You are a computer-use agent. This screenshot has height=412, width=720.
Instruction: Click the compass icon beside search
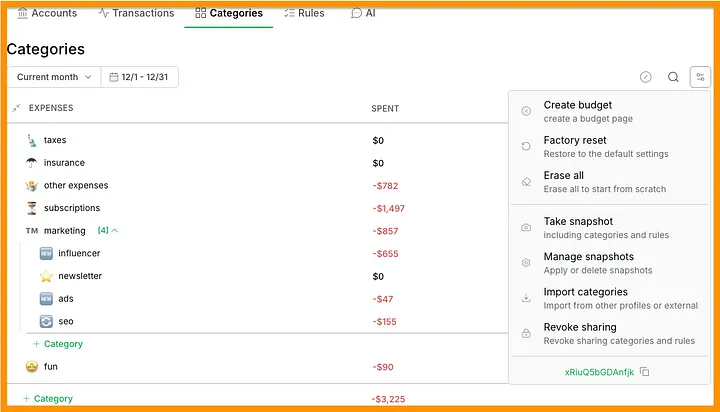coord(646,77)
